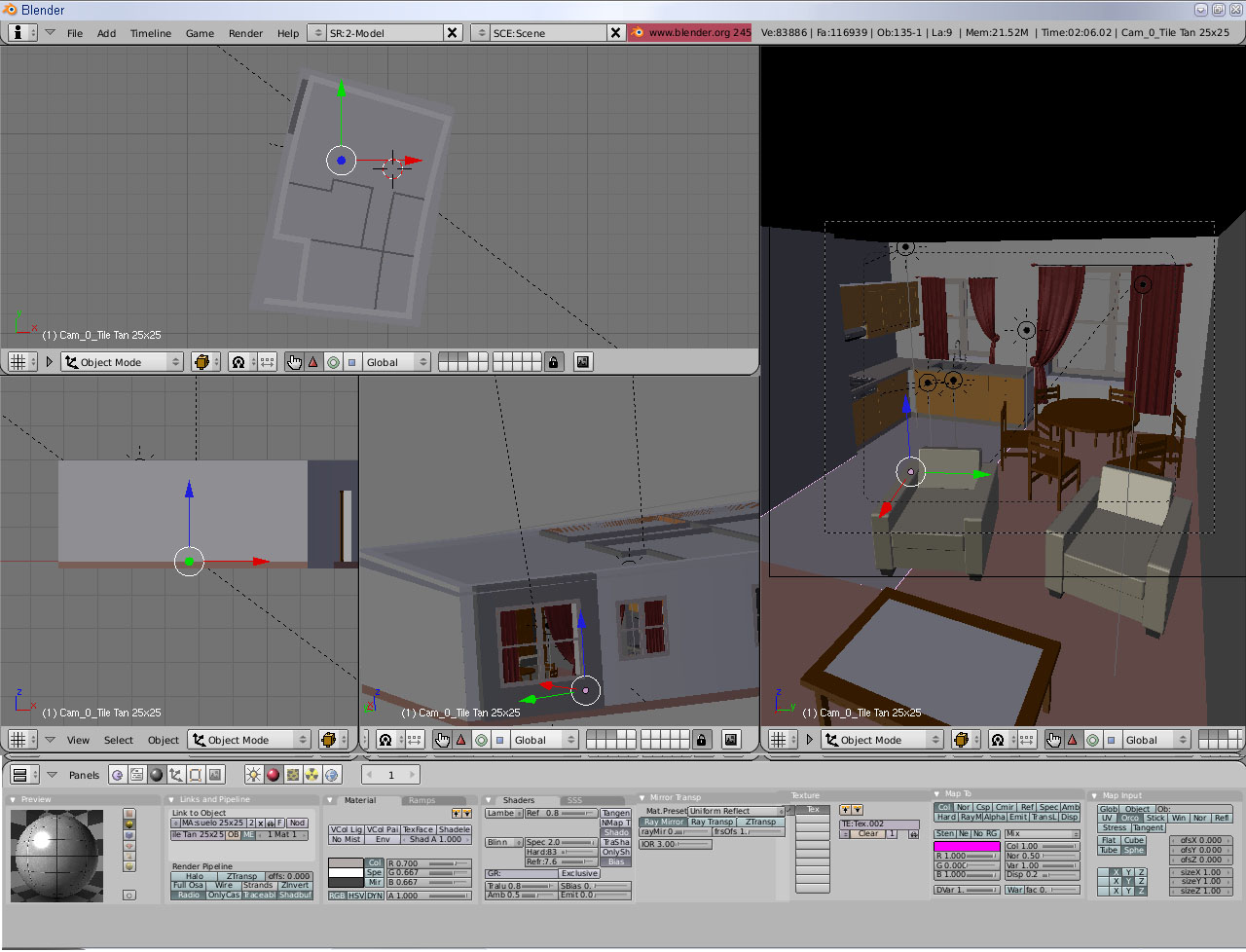
Task: Select the Lamp buttons sun icon
Action: pyautogui.click(x=254, y=775)
